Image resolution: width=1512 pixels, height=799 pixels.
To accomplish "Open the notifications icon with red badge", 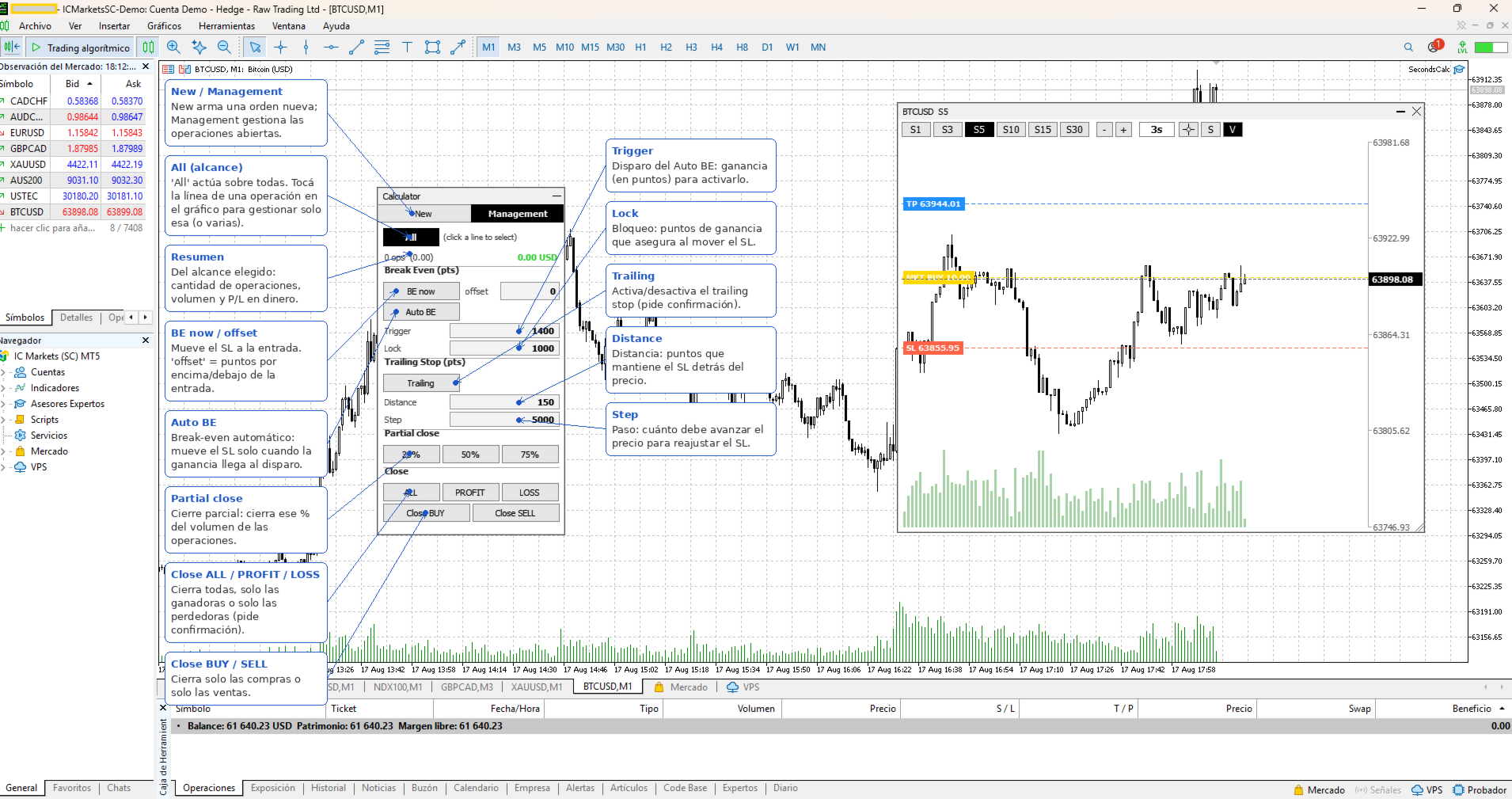I will tap(1434, 47).
